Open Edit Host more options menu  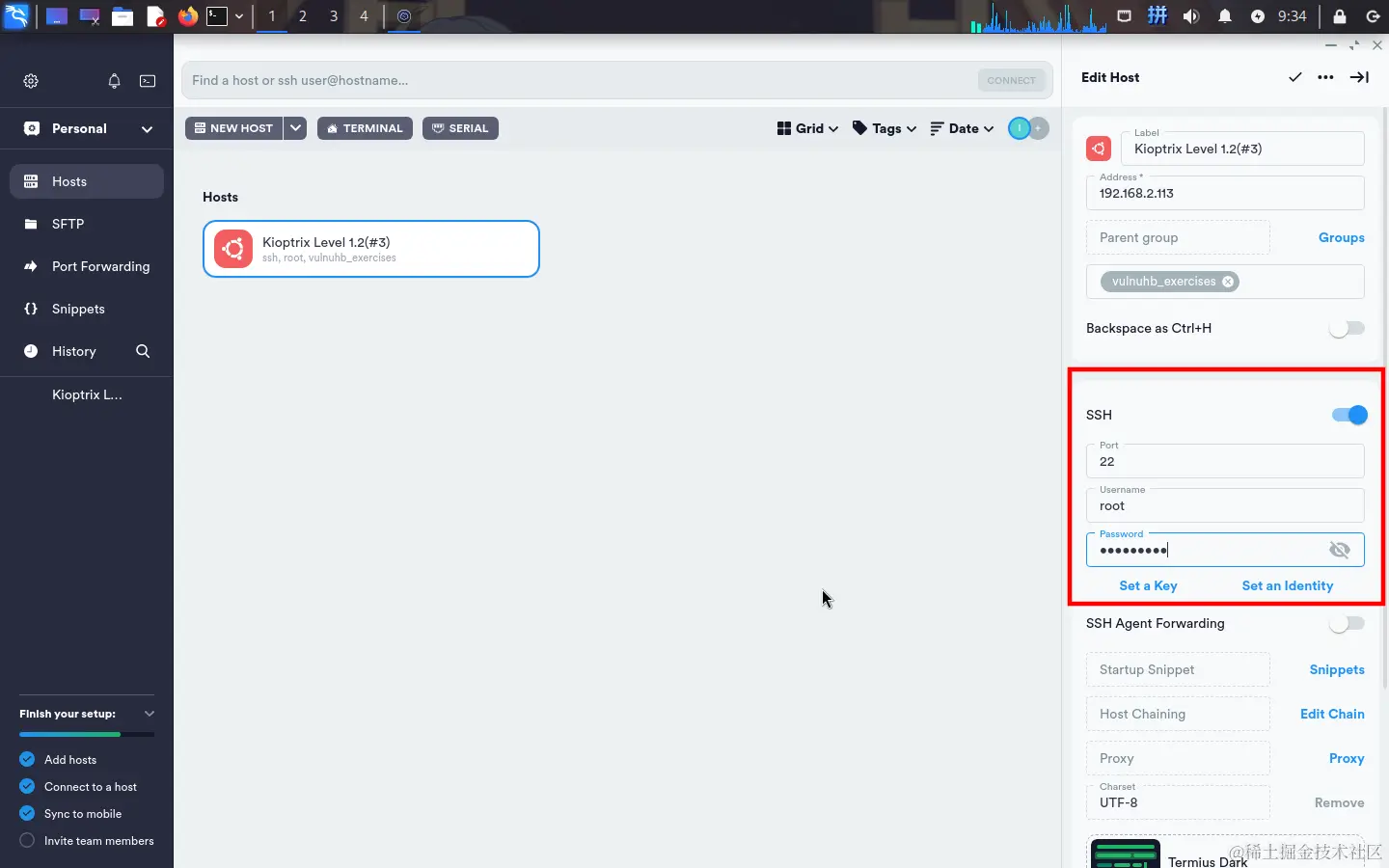pos(1326,77)
